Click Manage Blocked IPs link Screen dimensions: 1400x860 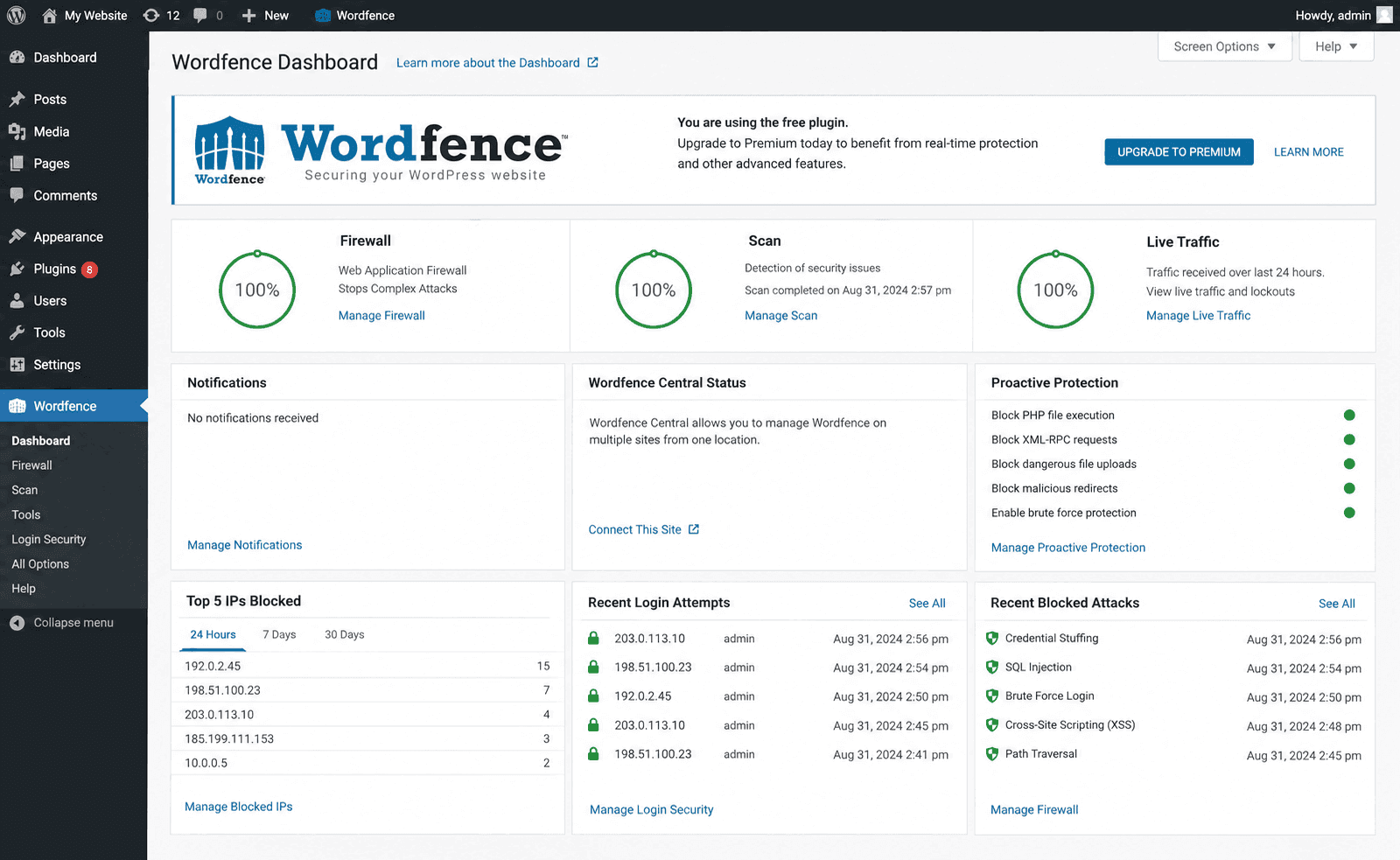[238, 807]
